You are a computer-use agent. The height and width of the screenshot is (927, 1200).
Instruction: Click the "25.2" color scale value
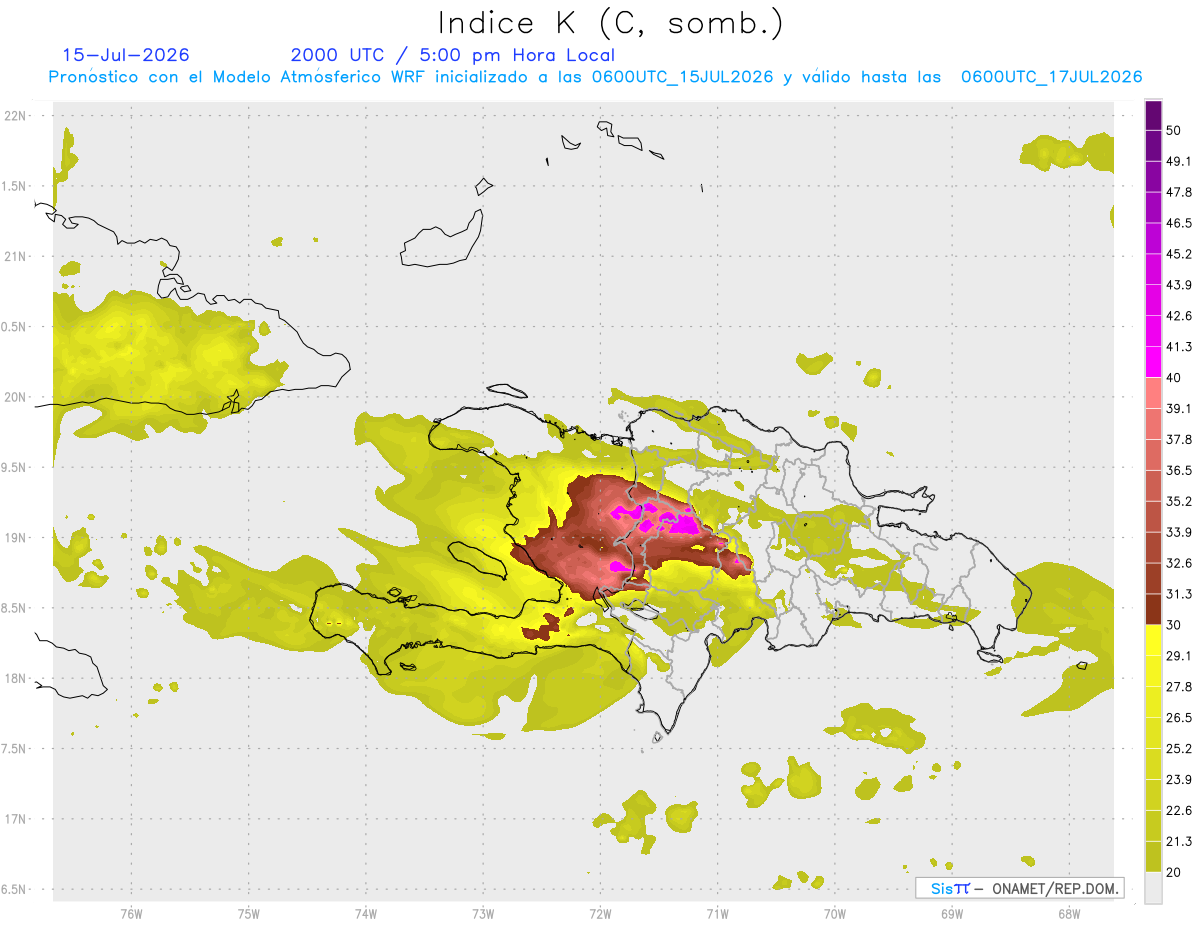(1178, 749)
